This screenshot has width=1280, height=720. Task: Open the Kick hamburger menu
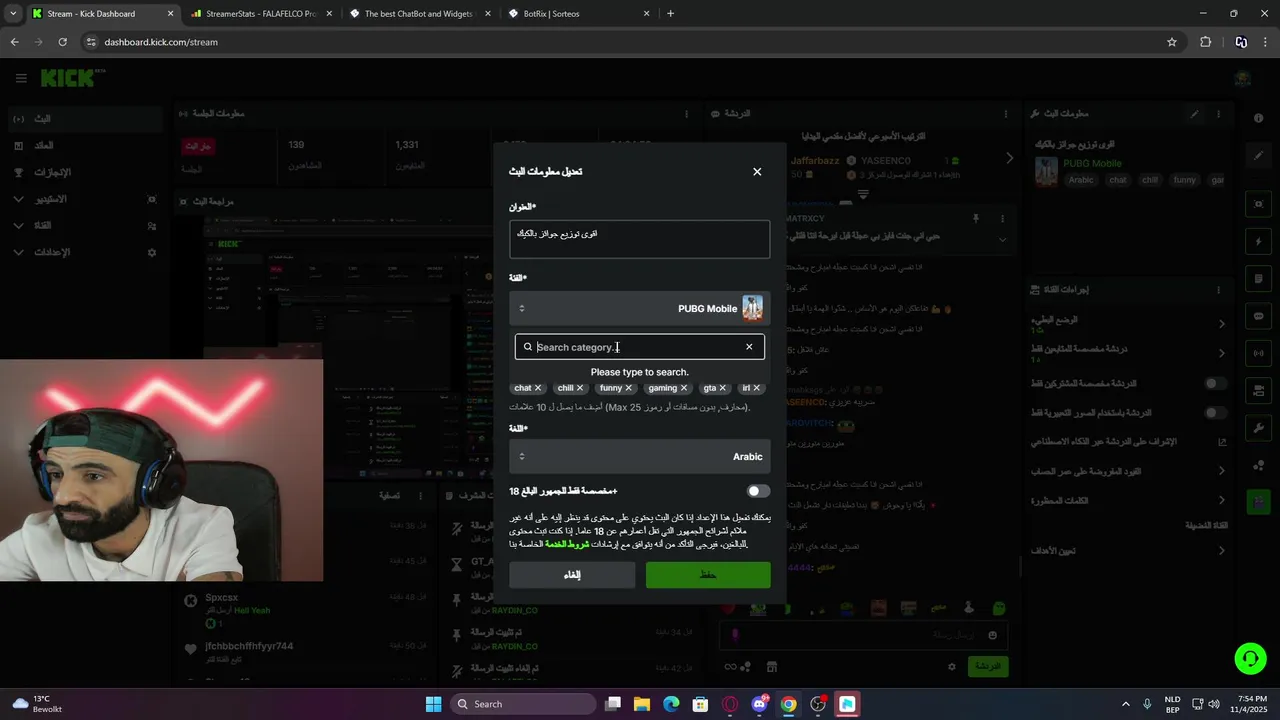click(x=21, y=78)
